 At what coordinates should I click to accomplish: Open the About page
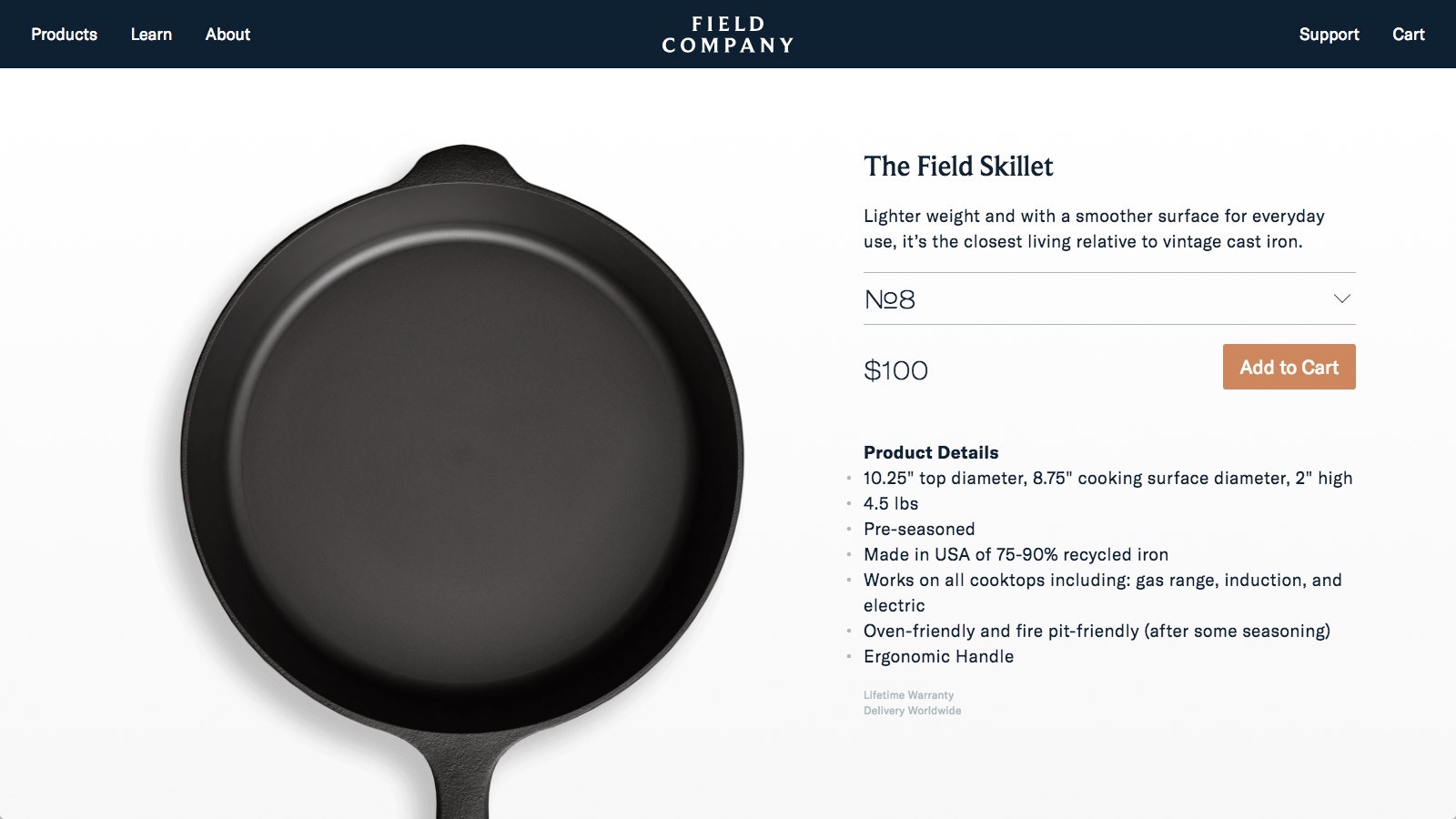[x=227, y=35]
